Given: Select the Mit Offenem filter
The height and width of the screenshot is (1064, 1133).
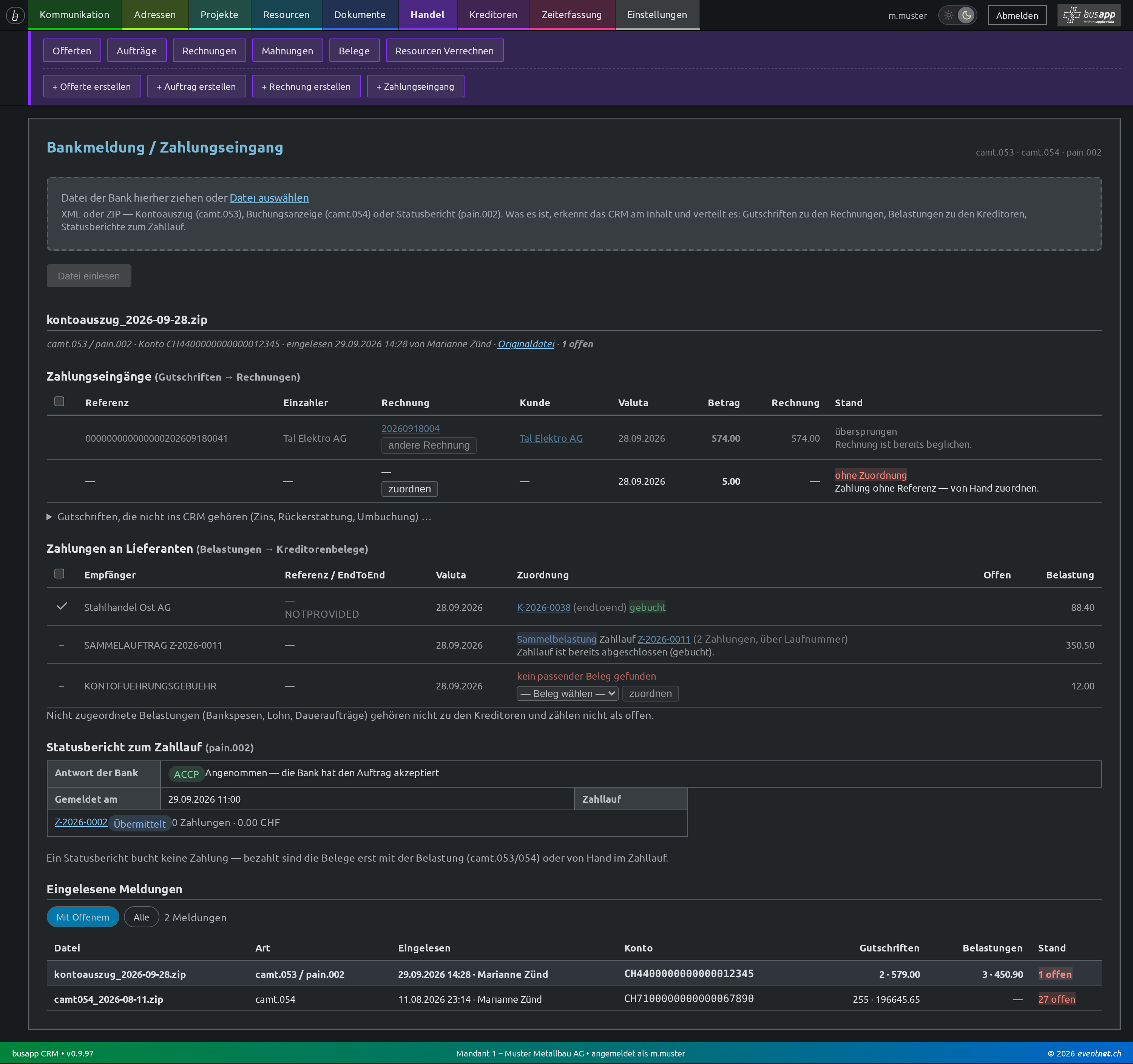Looking at the screenshot, I should [x=83, y=917].
